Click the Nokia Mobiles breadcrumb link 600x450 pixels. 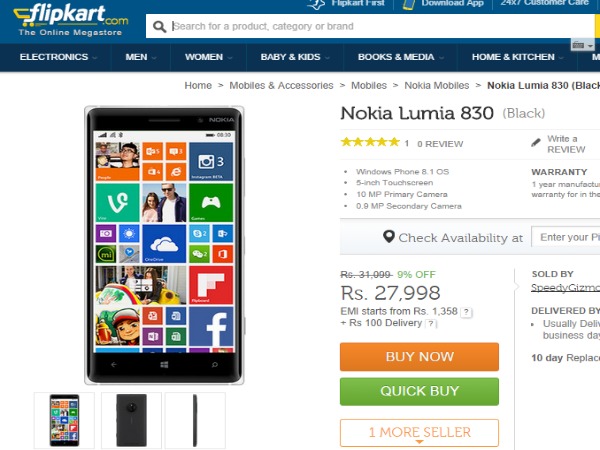click(x=434, y=86)
